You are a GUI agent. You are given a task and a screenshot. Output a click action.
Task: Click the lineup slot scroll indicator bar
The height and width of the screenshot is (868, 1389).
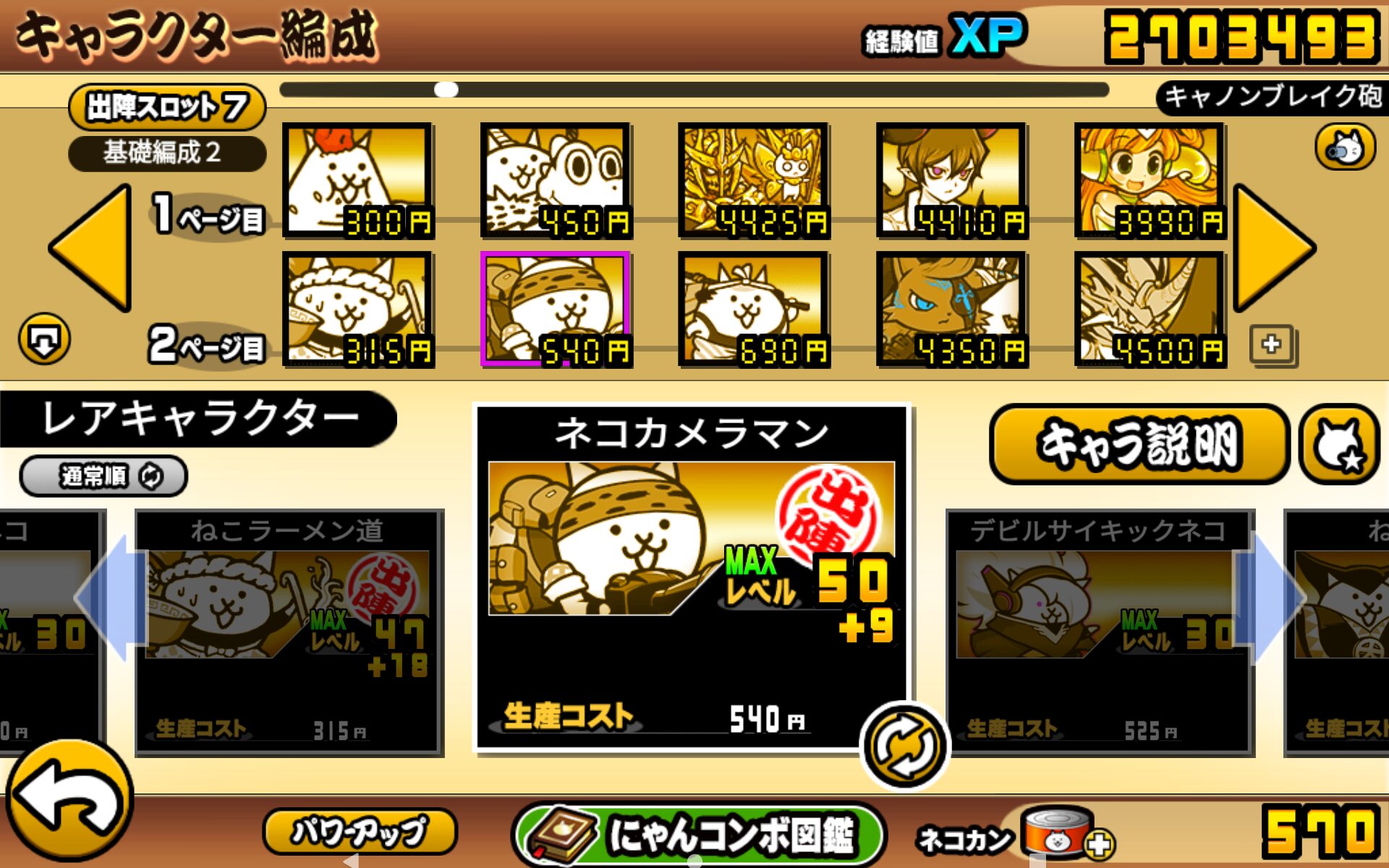(694, 90)
